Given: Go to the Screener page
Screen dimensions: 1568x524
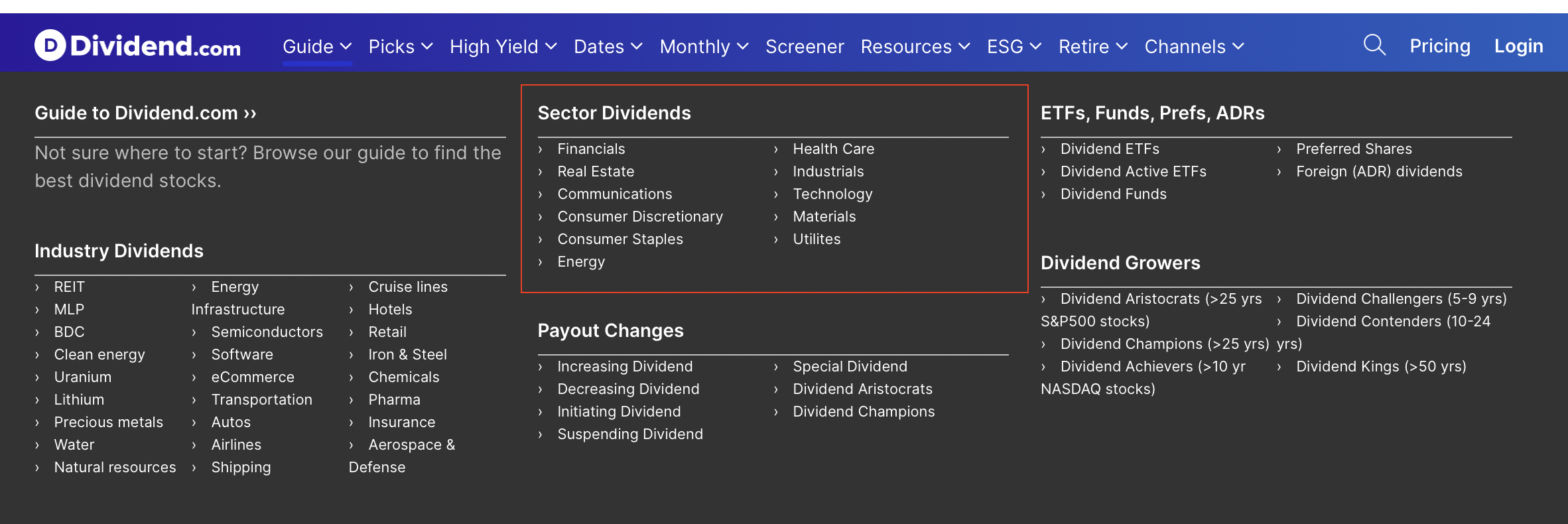Looking at the screenshot, I should pos(805,46).
